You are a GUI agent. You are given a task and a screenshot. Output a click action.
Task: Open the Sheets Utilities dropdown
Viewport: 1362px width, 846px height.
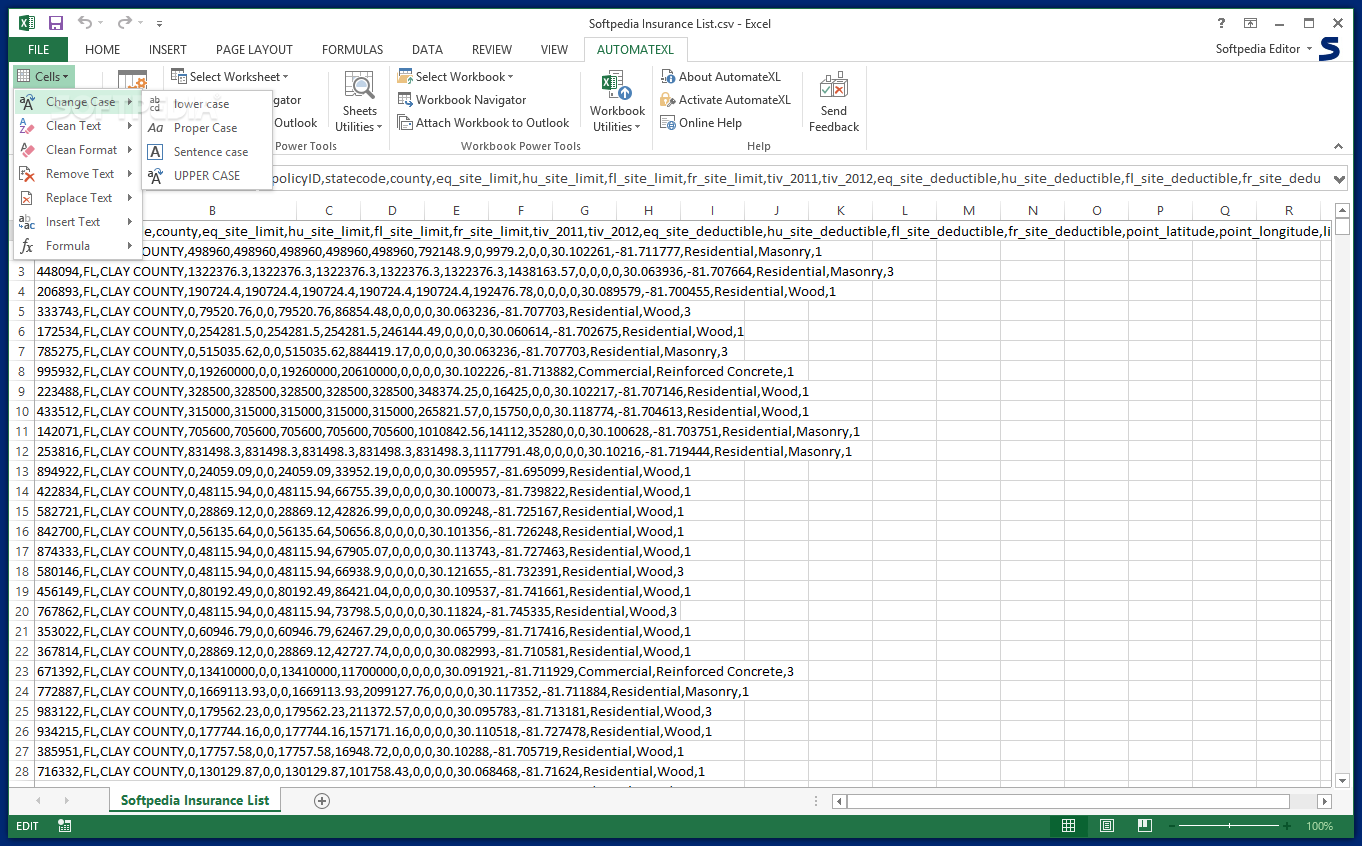(x=359, y=101)
